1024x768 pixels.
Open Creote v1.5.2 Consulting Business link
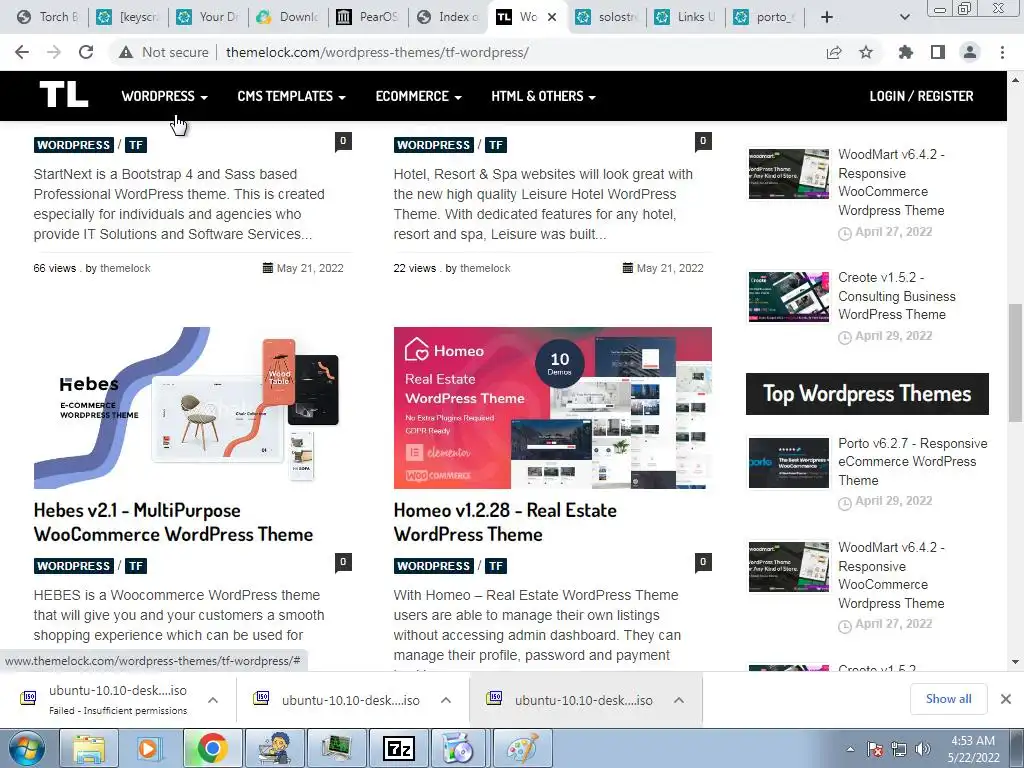[x=897, y=296]
